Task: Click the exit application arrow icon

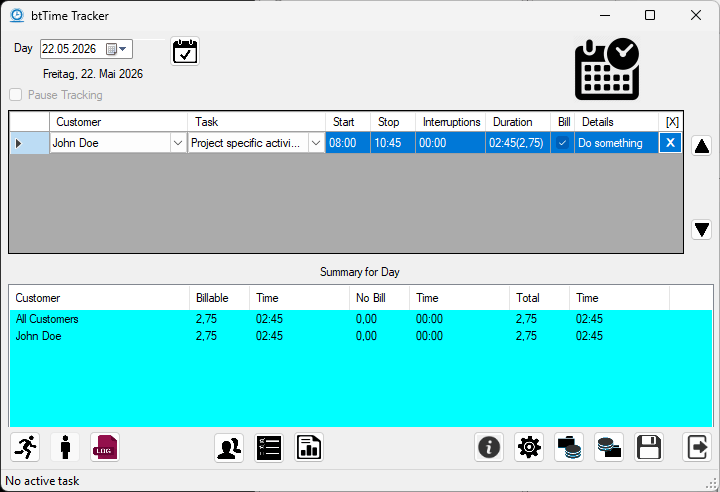Action: 697,447
